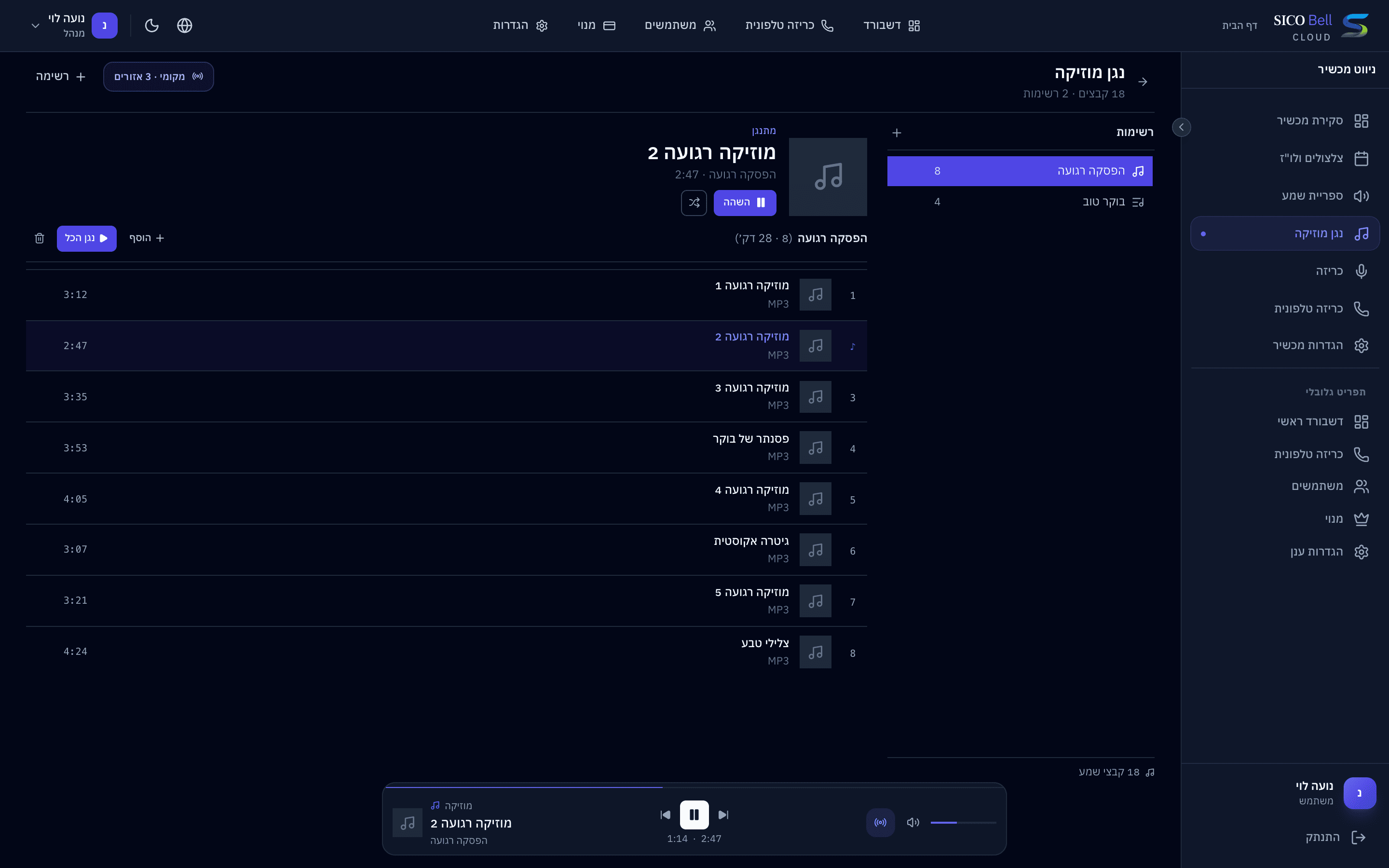Skip to next track in player bar
Image resolution: width=1389 pixels, height=868 pixels.
(723, 814)
